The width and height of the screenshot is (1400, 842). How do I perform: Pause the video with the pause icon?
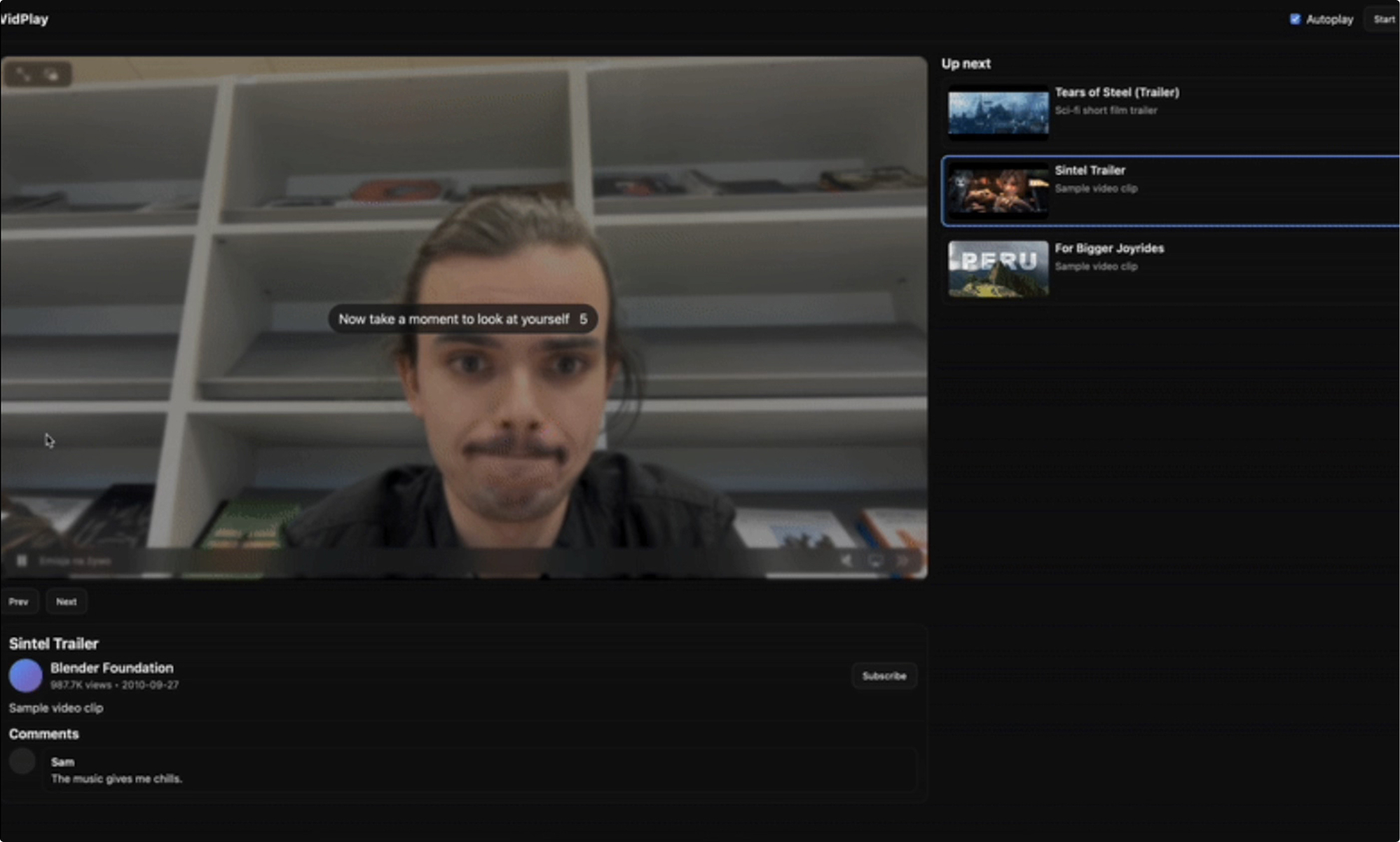click(x=22, y=560)
